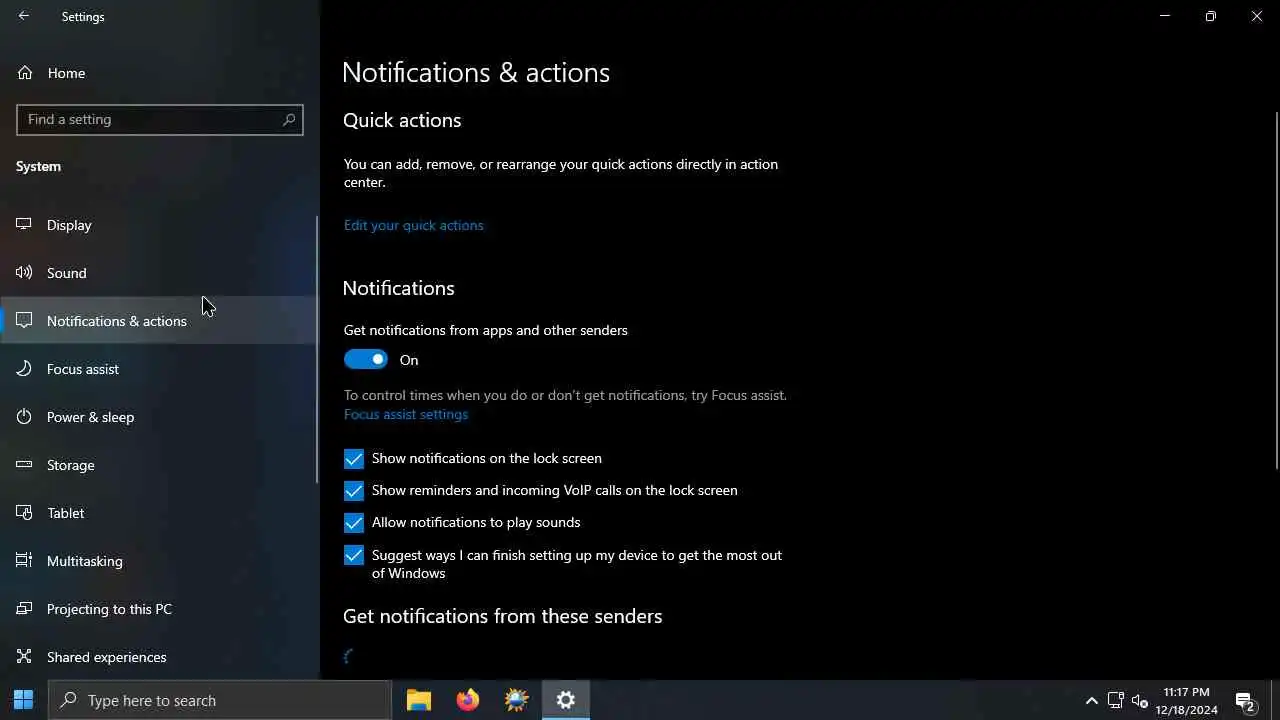Click the taskbar clock showing 11:17 PM
1280x720 pixels.
1187,700
